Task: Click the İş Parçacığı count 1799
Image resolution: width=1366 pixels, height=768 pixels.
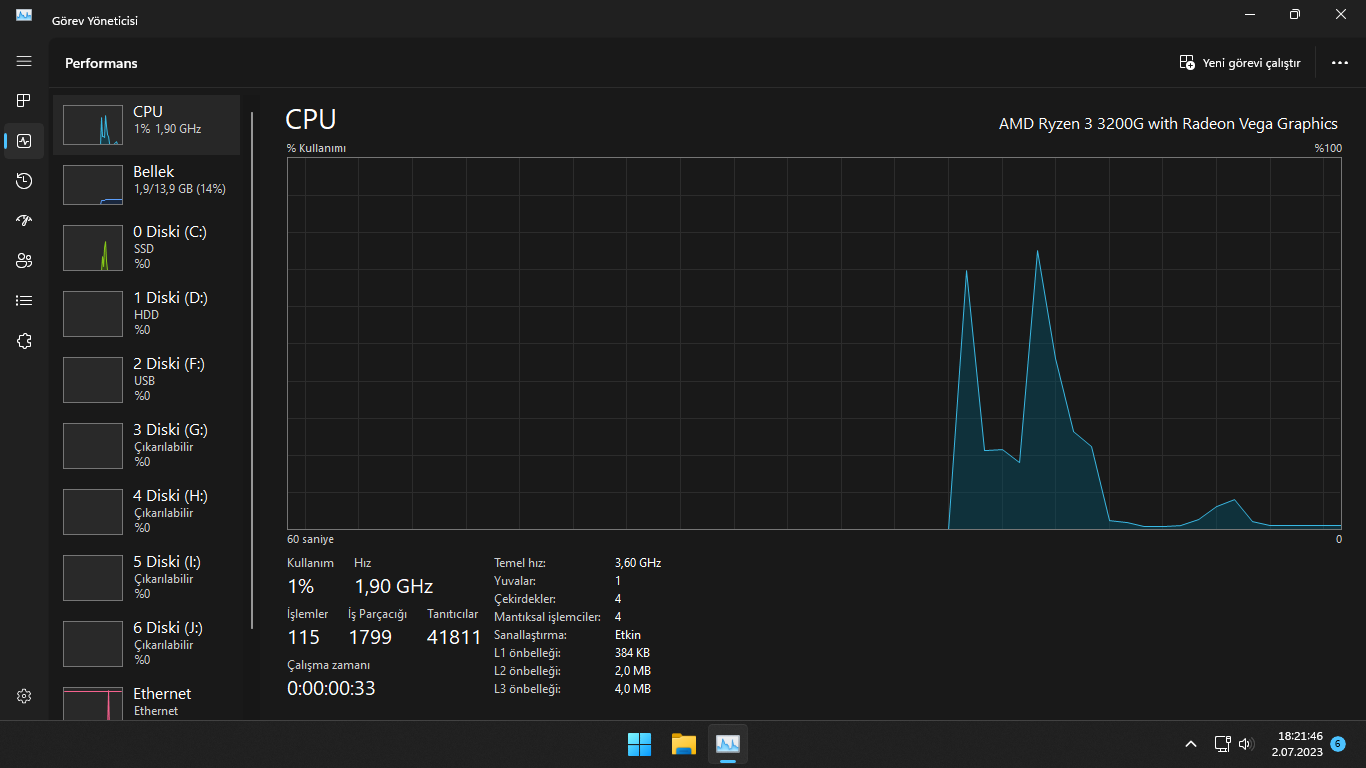Action: click(x=370, y=637)
